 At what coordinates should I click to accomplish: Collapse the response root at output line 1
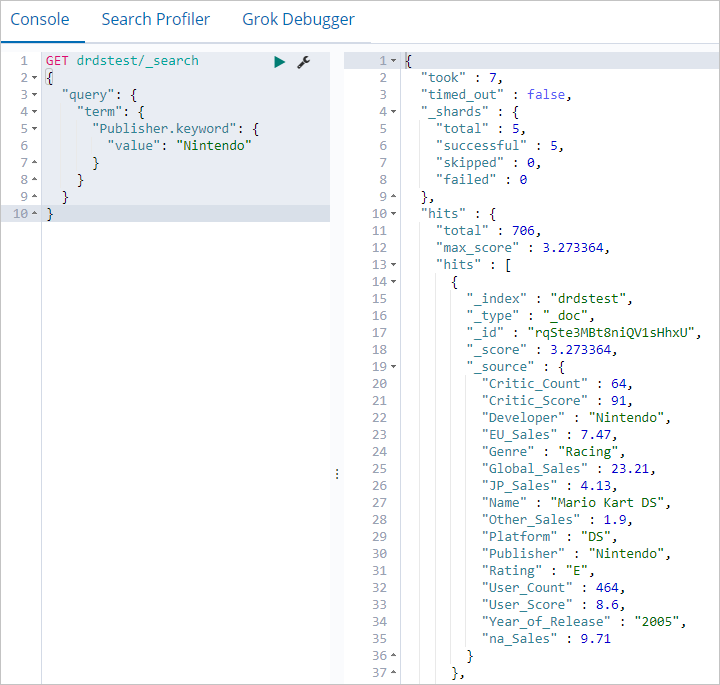(x=394, y=61)
